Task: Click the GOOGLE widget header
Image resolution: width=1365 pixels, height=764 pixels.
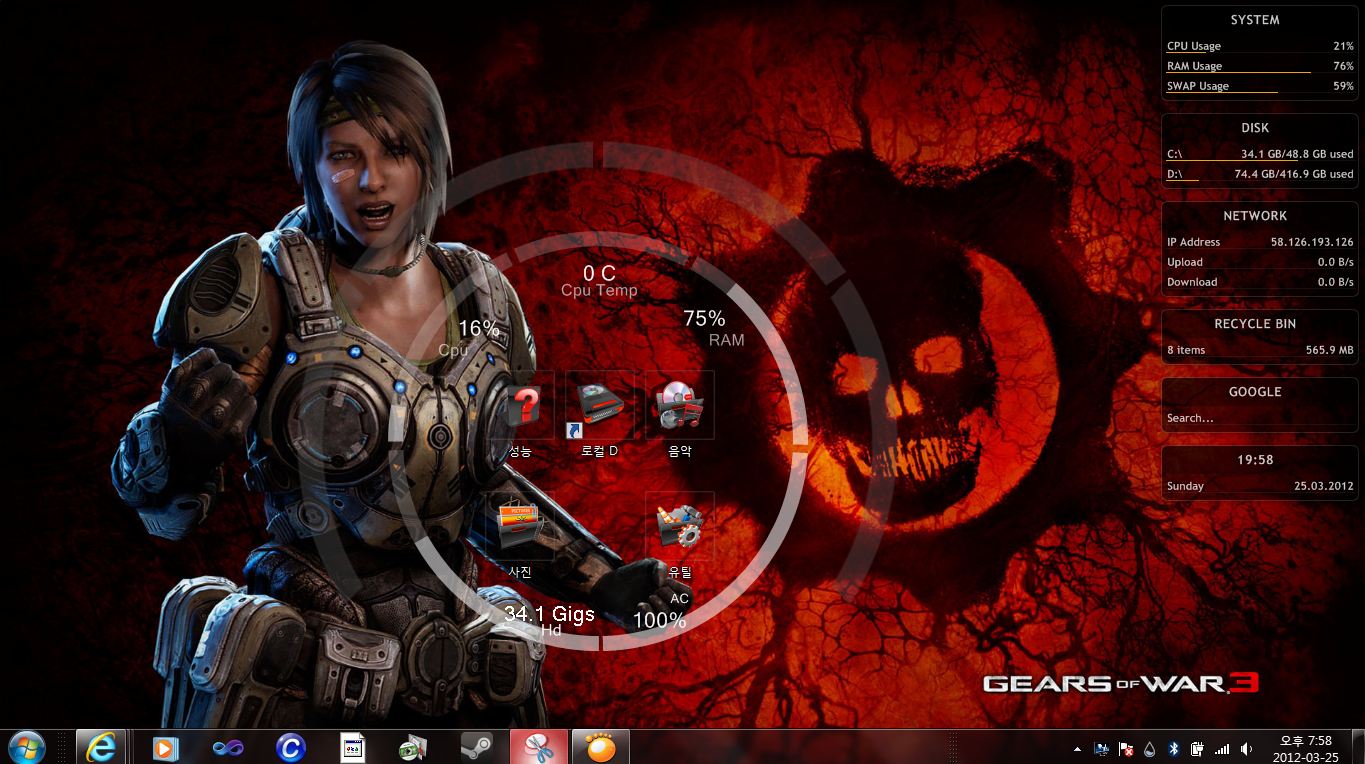Action: tap(1255, 392)
